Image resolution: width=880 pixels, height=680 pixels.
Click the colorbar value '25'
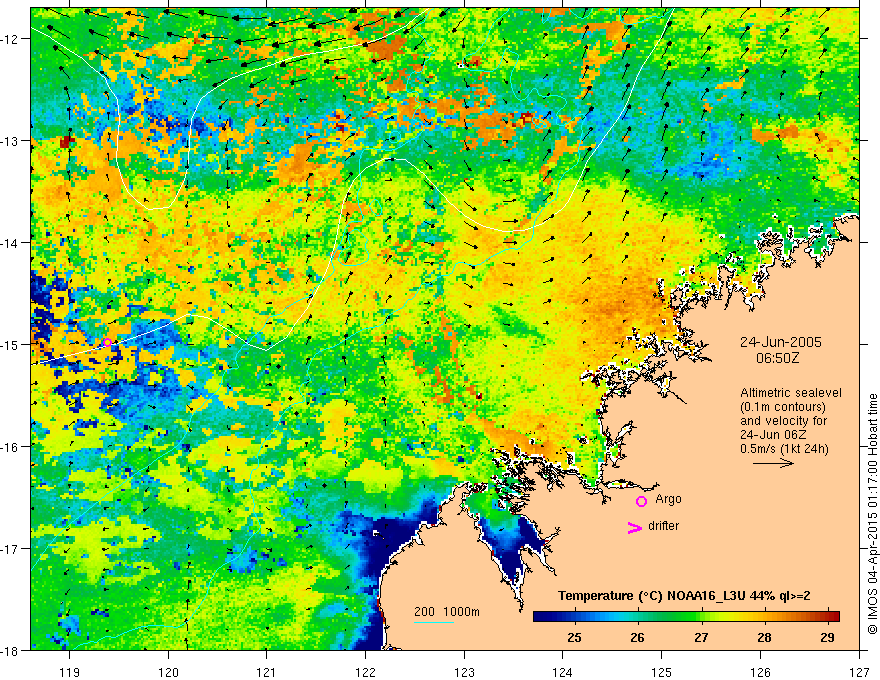pyautogui.click(x=574, y=638)
